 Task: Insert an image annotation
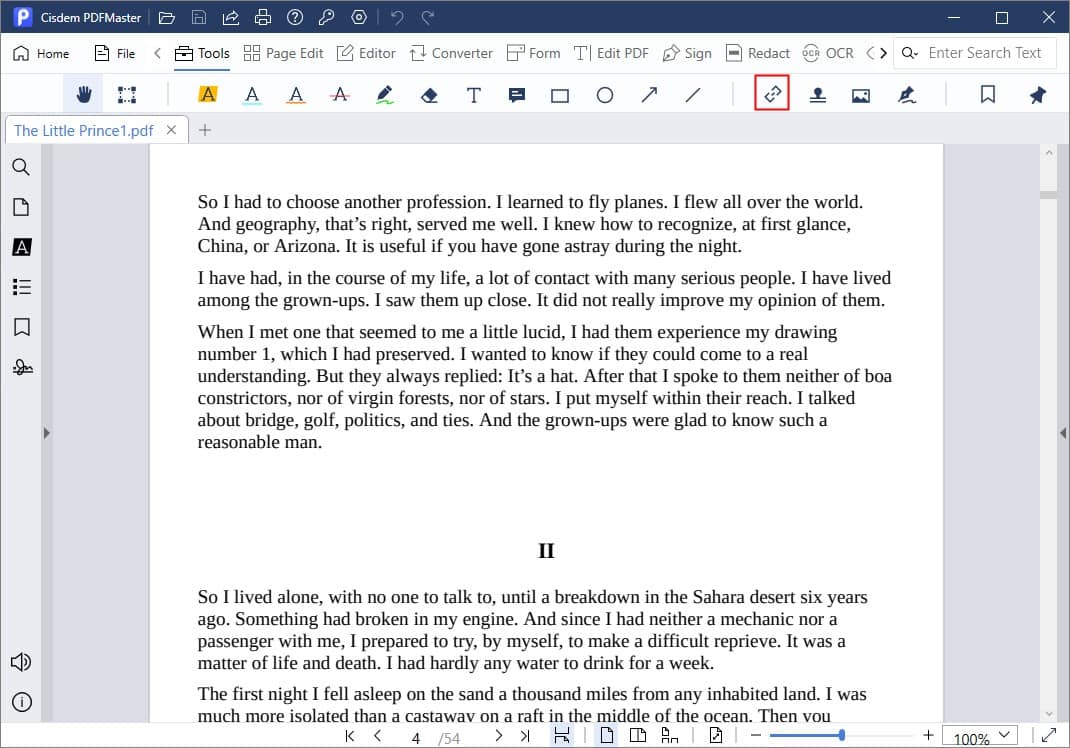pyautogui.click(x=861, y=93)
